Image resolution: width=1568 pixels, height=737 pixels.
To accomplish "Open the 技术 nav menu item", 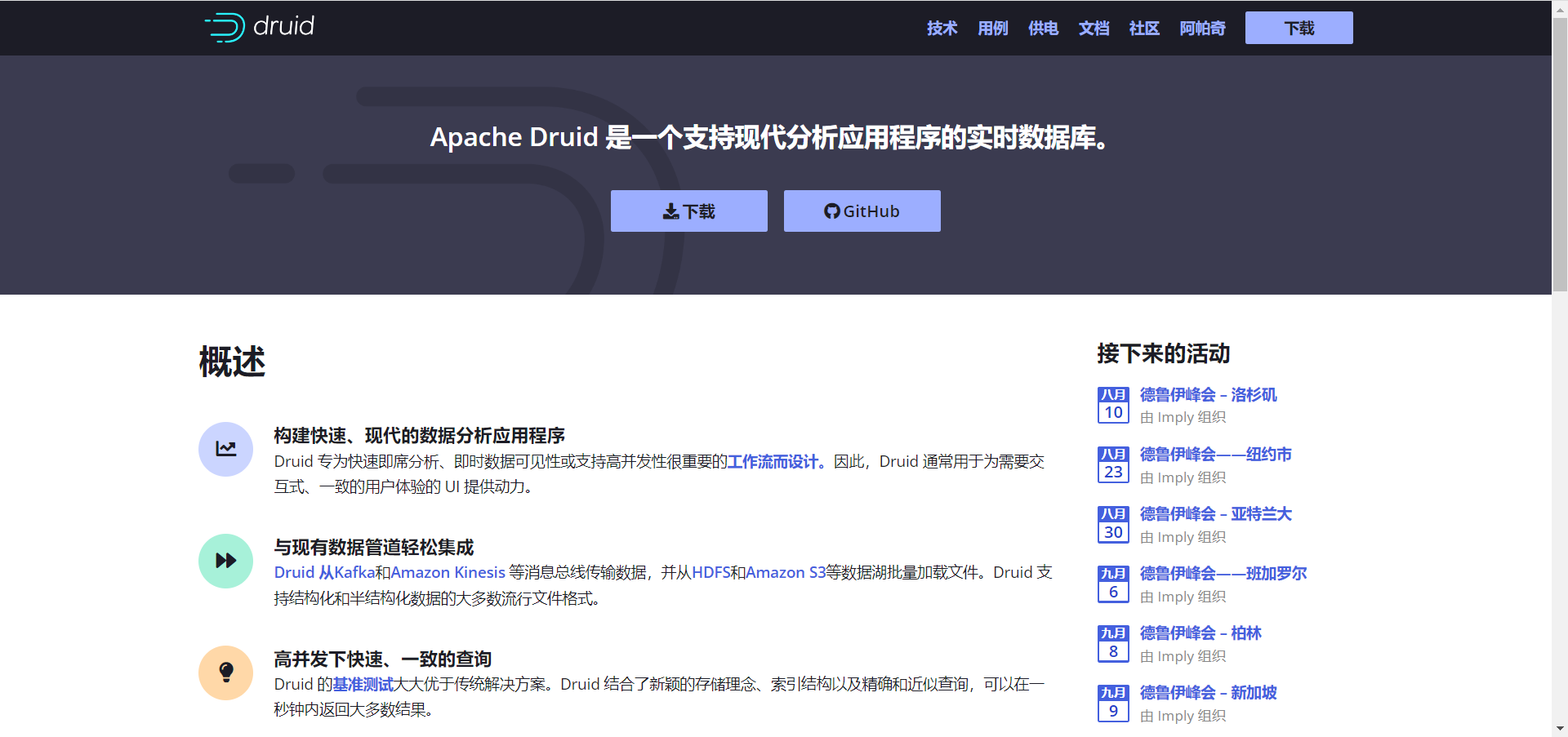I will [x=942, y=29].
